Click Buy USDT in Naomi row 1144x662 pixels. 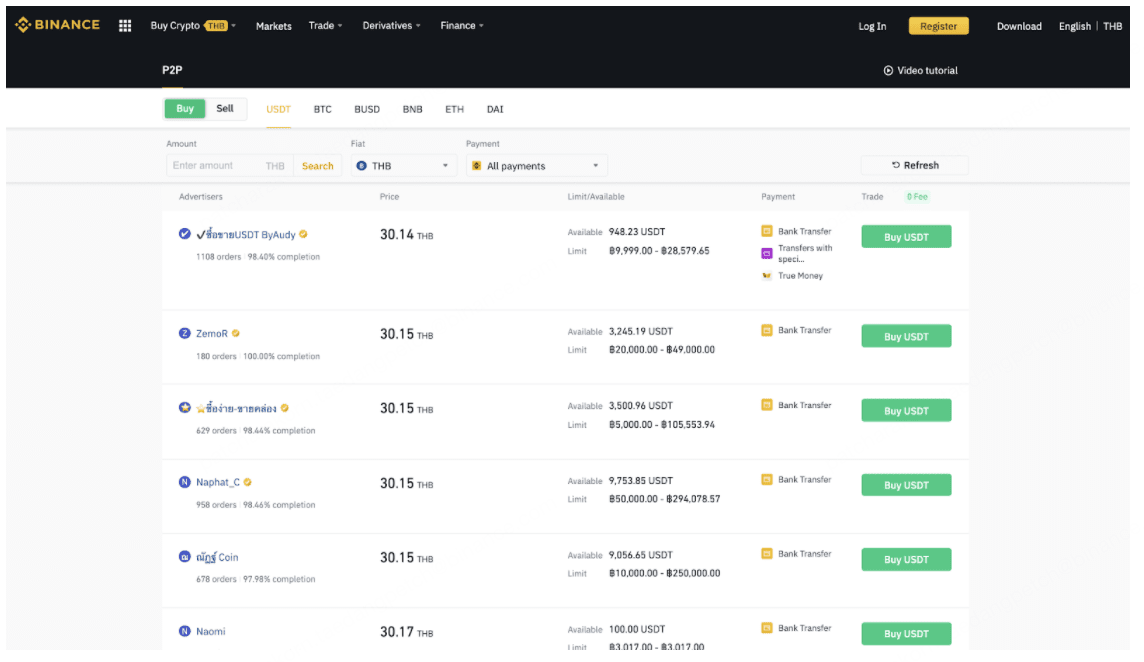coord(906,634)
